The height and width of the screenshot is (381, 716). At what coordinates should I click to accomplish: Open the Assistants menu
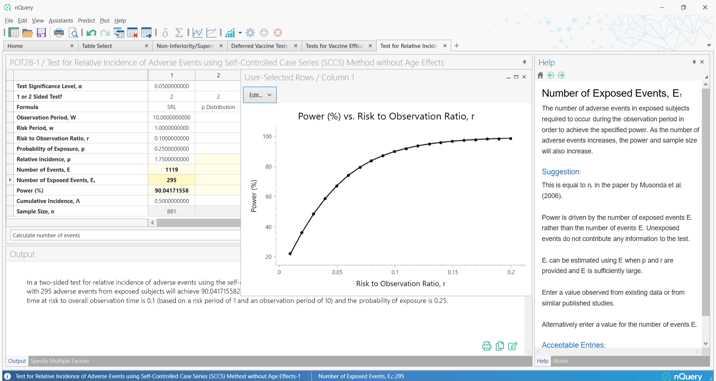(61, 21)
